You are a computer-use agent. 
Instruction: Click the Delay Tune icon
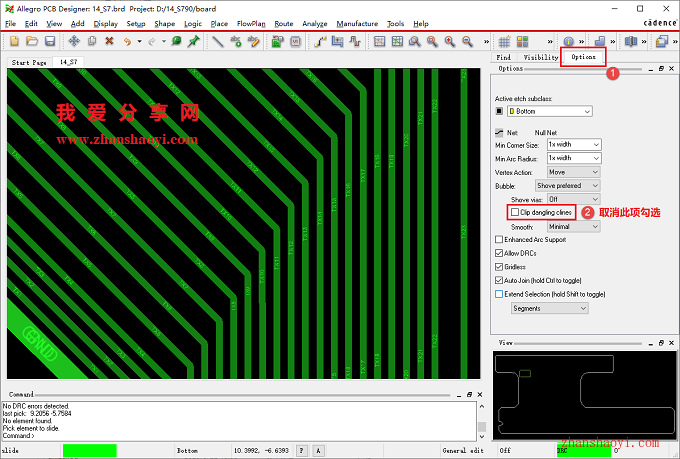coord(355,41)
